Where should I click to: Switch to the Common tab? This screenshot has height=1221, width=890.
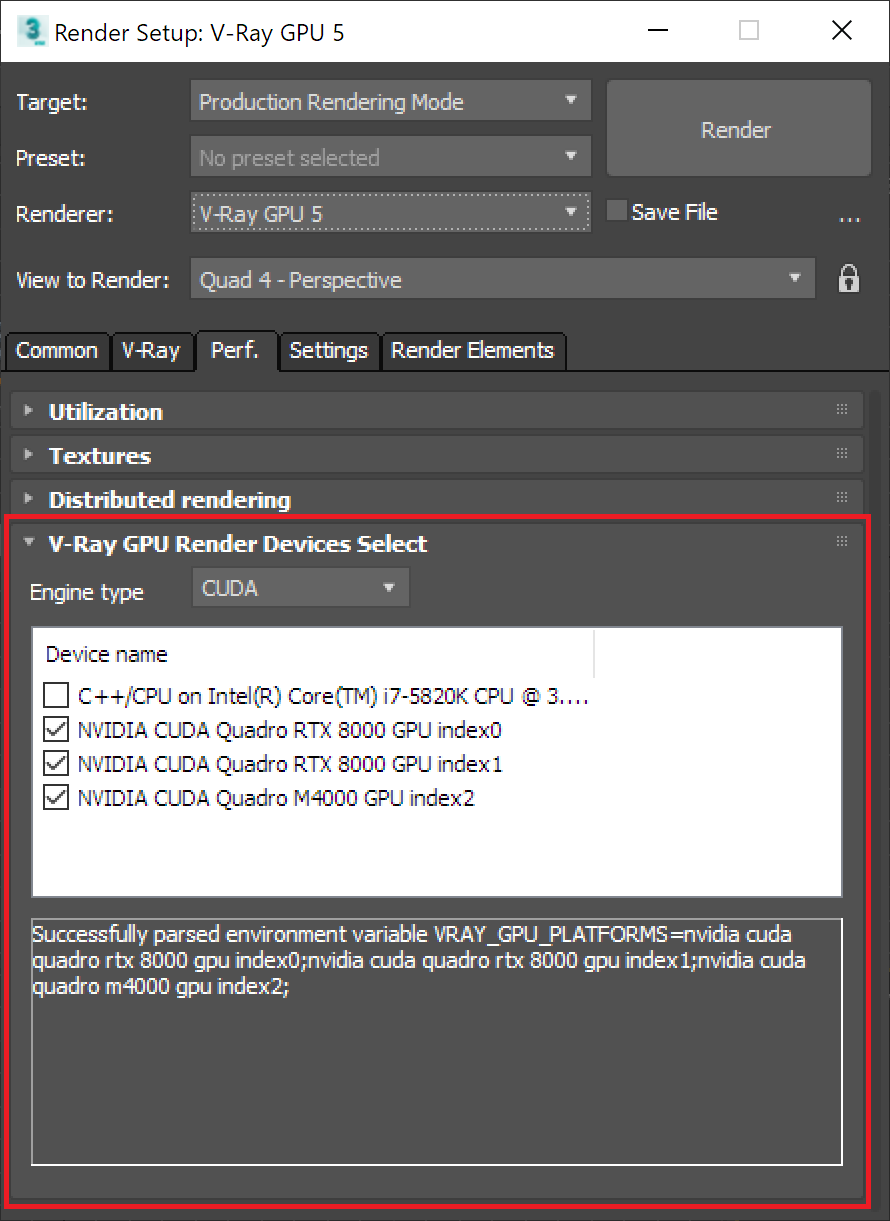point(57,350)
